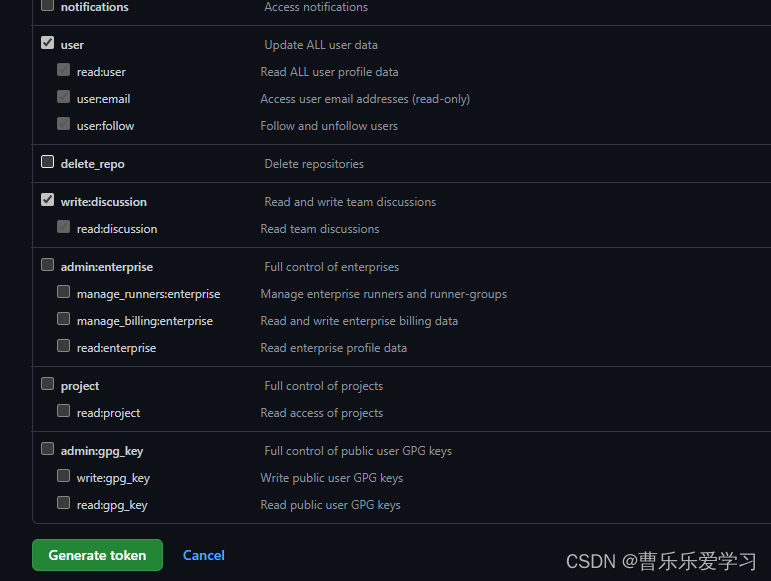Click 'Follow and unfollow users' description
The height and width of the screenshot is (581, 771).
click(329, 126)
